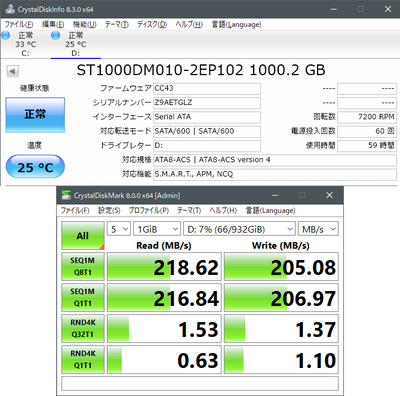Open the unit dropdown showing MB/s
Viewport: 400px width, 396px height.
tap(318, 229)
